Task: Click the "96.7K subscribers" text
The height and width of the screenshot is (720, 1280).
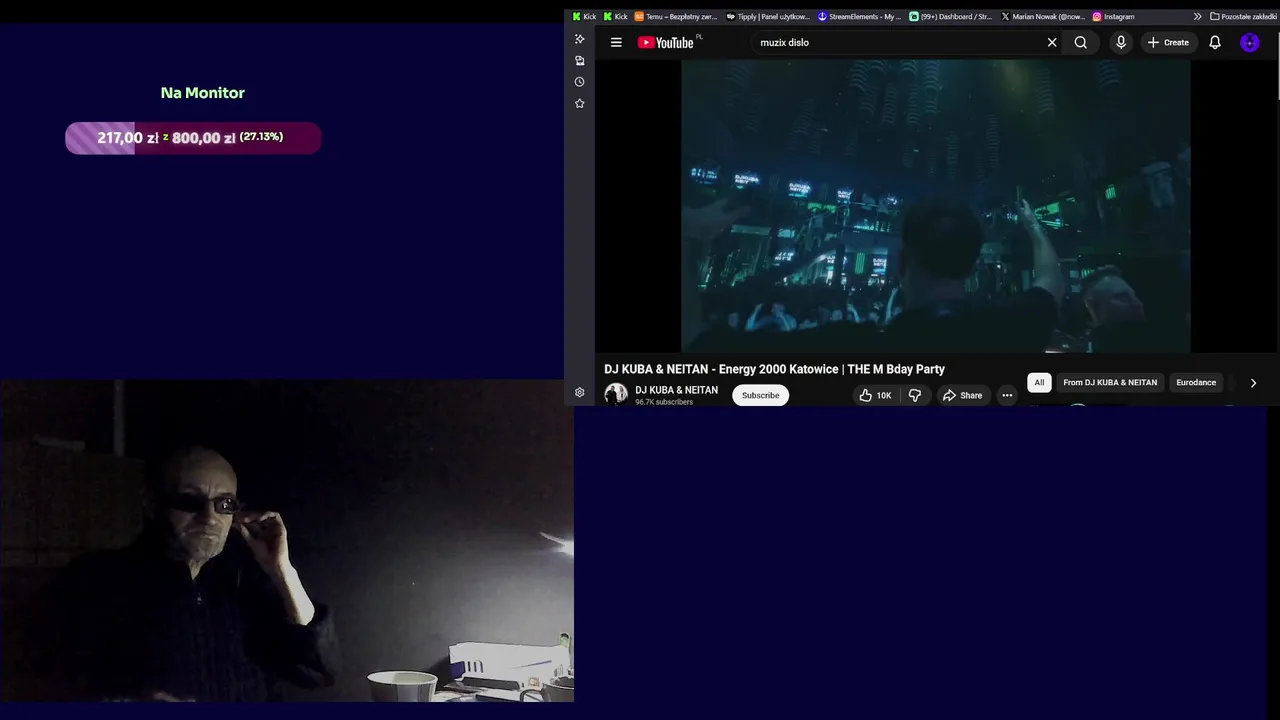Action: coord(664,402)
